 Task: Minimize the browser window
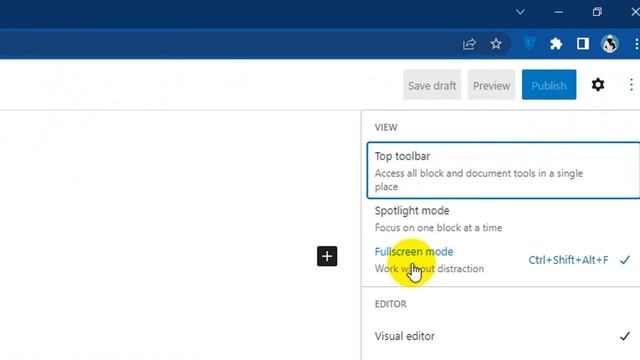pos(558,12)
